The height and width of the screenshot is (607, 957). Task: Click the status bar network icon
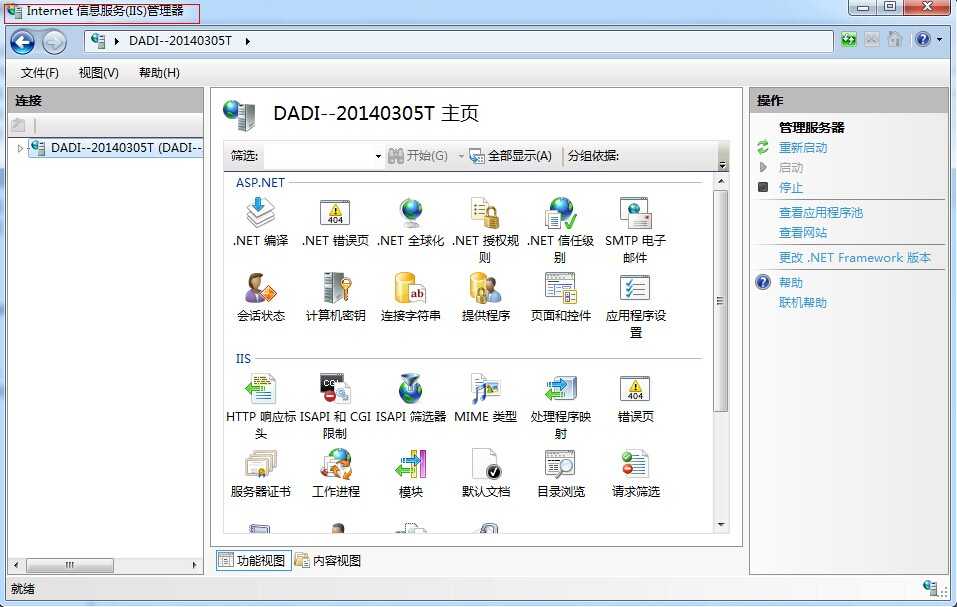tap(930, 589)
